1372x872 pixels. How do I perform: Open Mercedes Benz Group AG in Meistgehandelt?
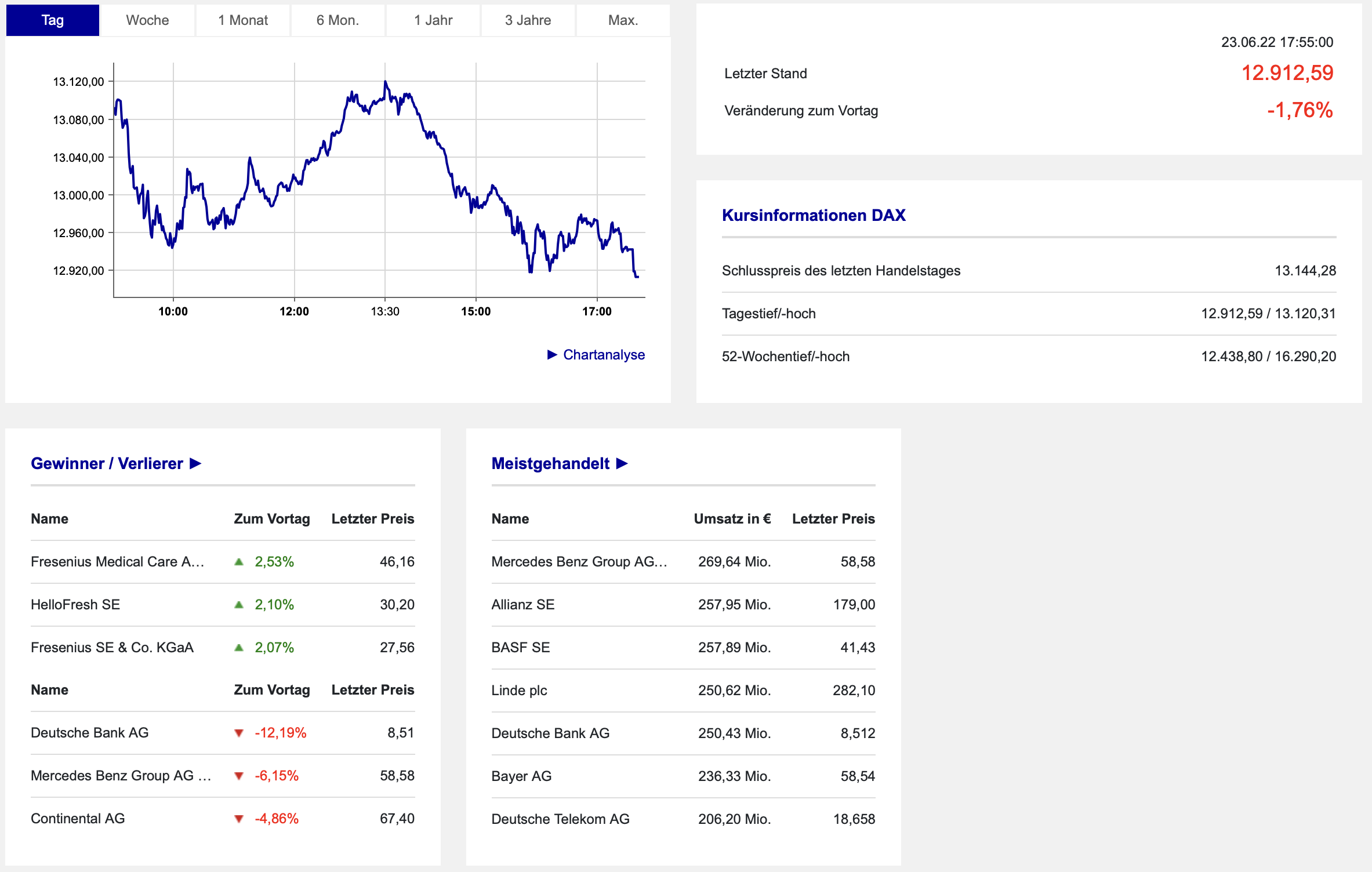[x=579, y=562]
